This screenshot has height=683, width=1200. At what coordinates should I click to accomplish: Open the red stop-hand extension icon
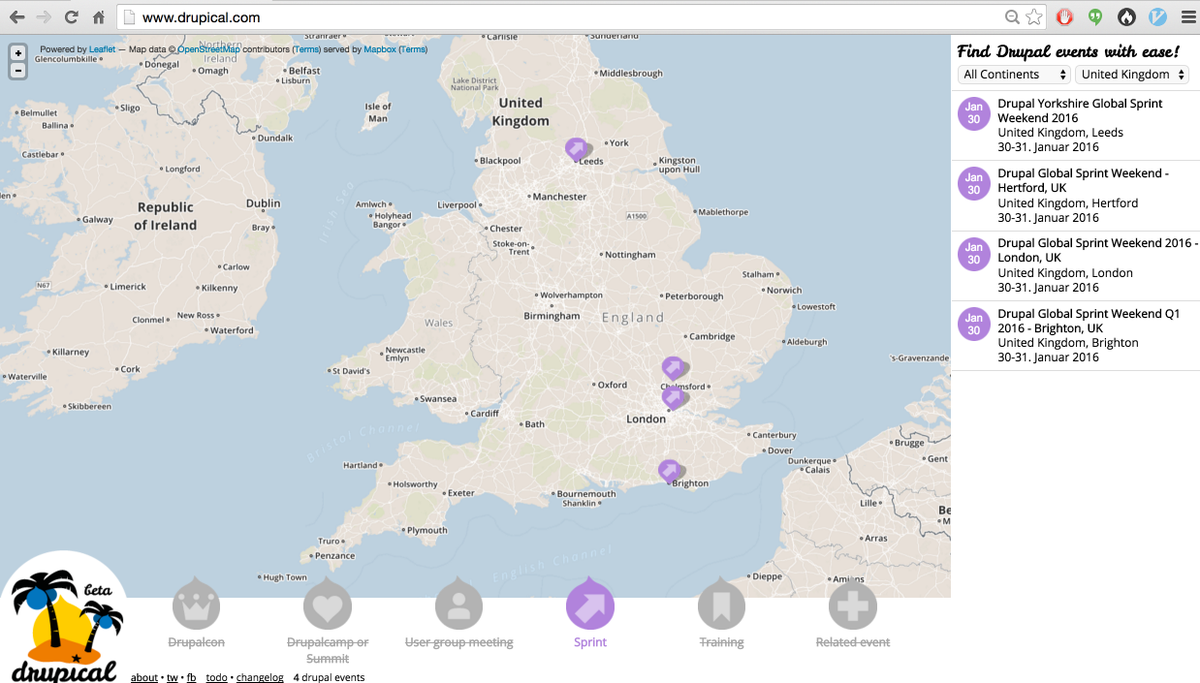1065,17
